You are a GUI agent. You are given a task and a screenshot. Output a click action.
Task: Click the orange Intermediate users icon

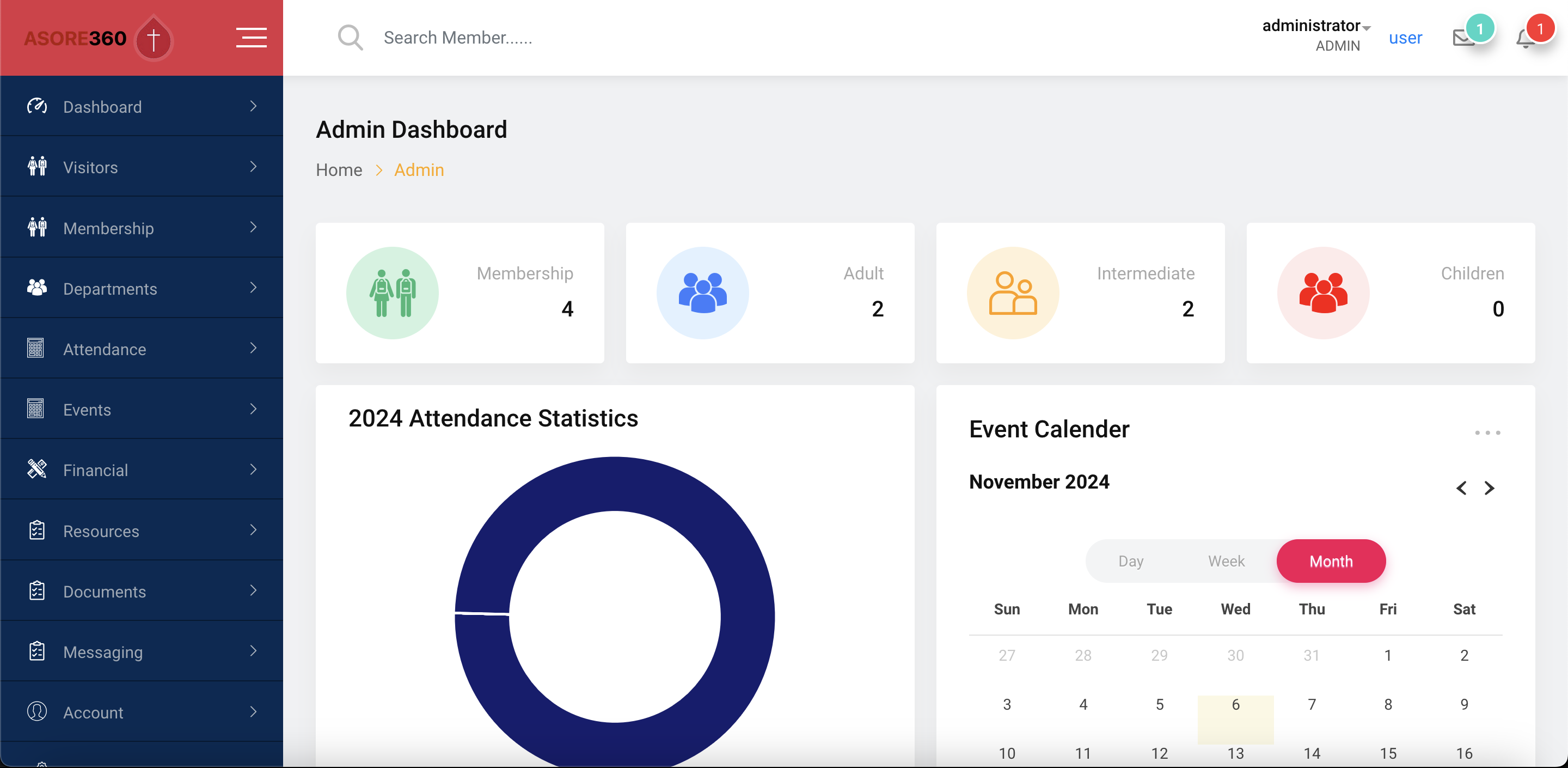(1013, 293)
